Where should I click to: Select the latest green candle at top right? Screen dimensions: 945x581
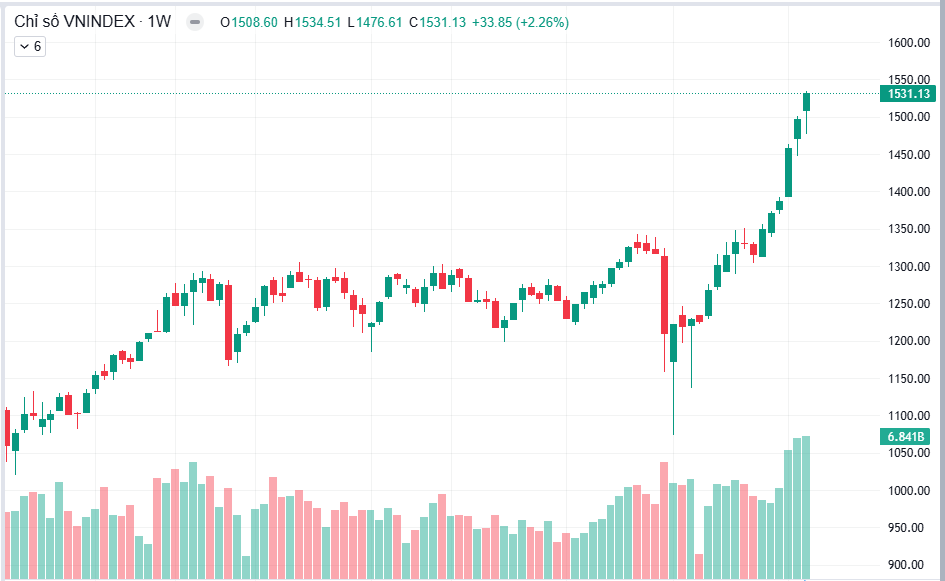pyautogui.click(x=806, y=102)
